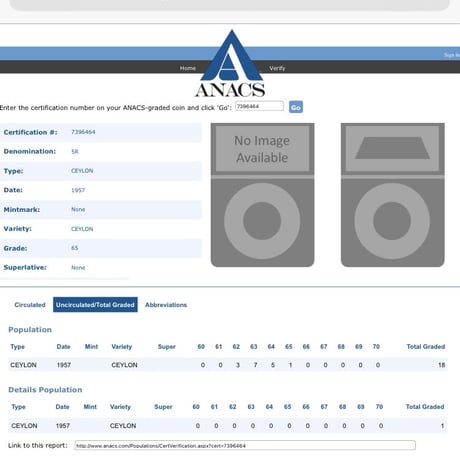Click the Population Variety column header
Screen dimensions: 460x460
122,347
